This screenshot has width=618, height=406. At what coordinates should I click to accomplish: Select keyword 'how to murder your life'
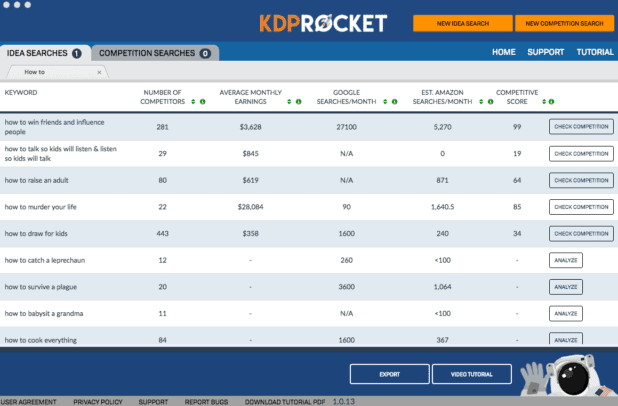[x=41, y=207]
